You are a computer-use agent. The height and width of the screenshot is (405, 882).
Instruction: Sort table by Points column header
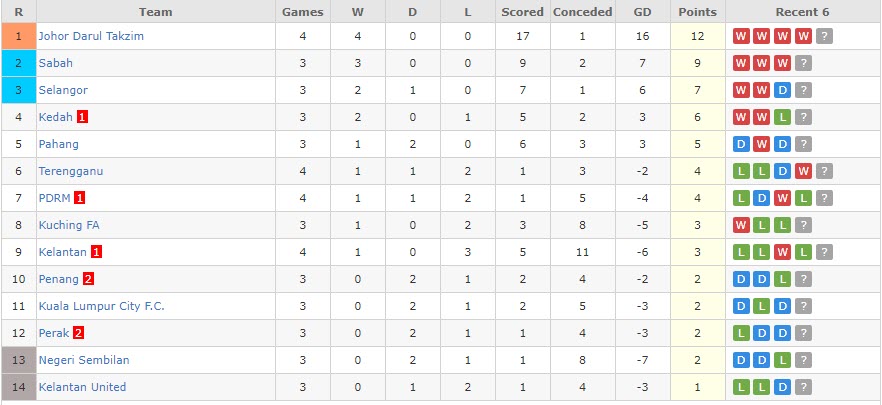click(698, 12)
